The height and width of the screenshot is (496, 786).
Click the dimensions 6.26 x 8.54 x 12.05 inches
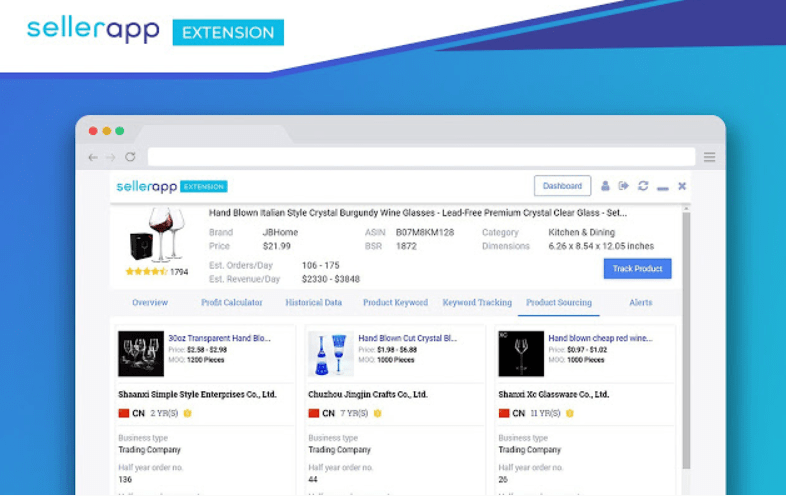tap(601, 246)
